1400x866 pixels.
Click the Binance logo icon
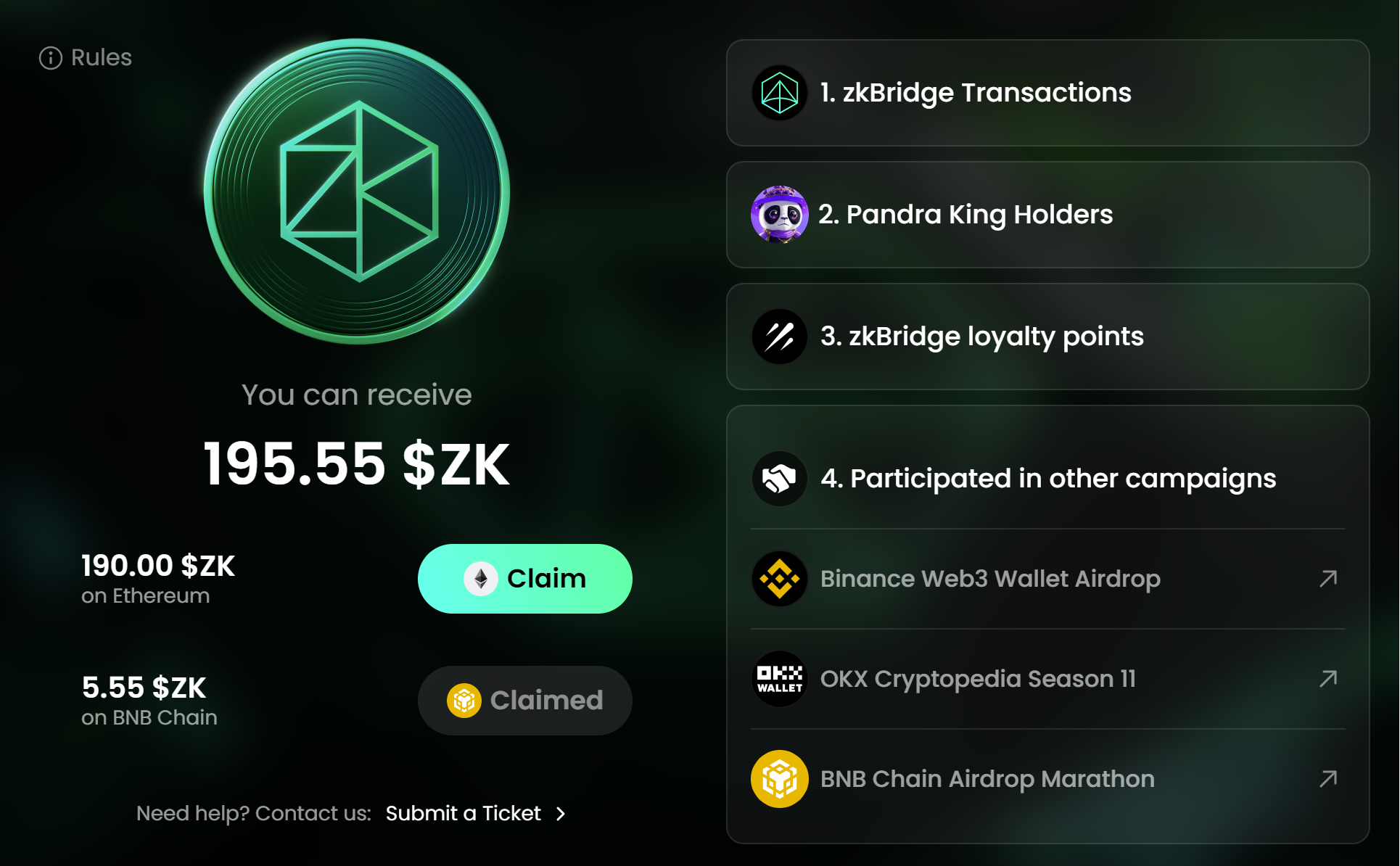[x=780, y=579]
